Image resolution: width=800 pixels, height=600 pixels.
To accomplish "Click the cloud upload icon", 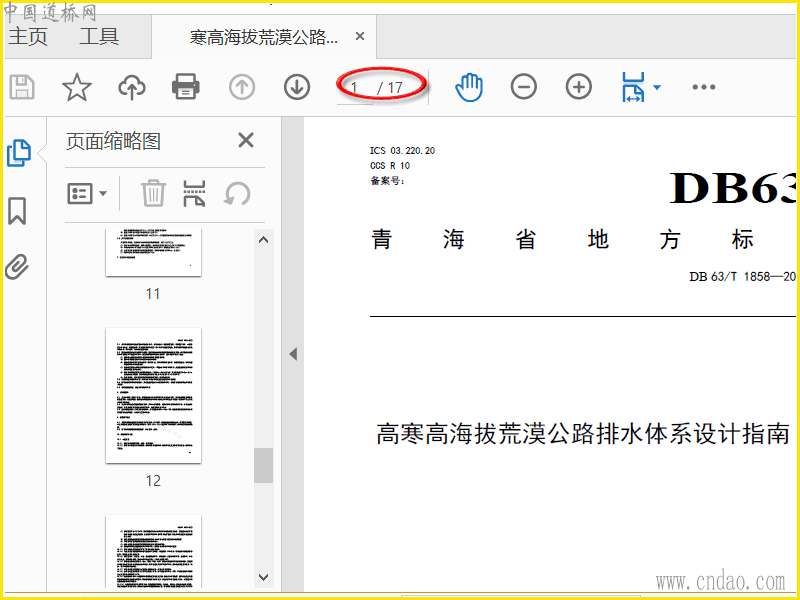I will pyautogui.click(x=132, y=87).
